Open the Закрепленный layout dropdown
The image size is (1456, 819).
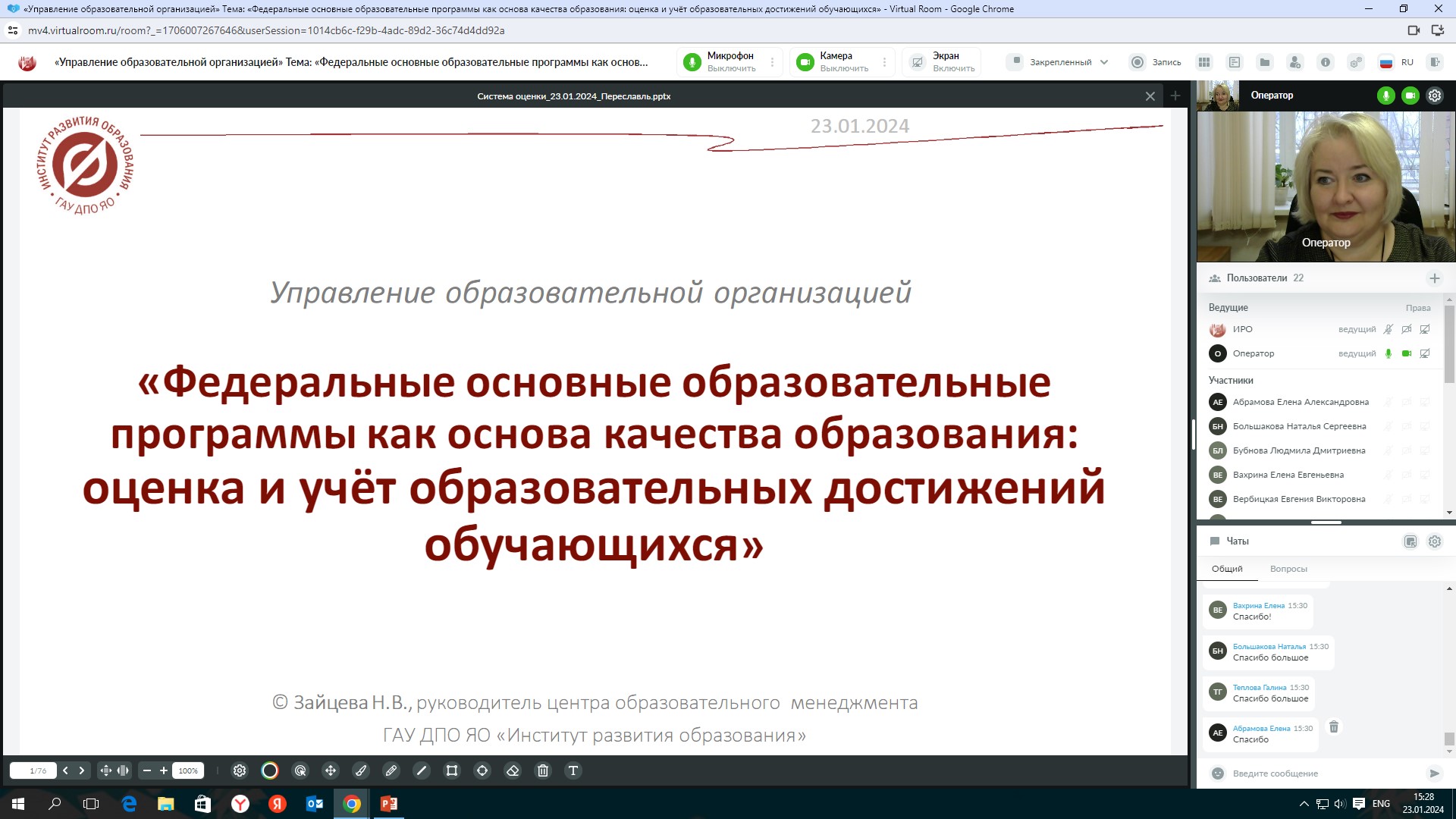point(1059,62)
